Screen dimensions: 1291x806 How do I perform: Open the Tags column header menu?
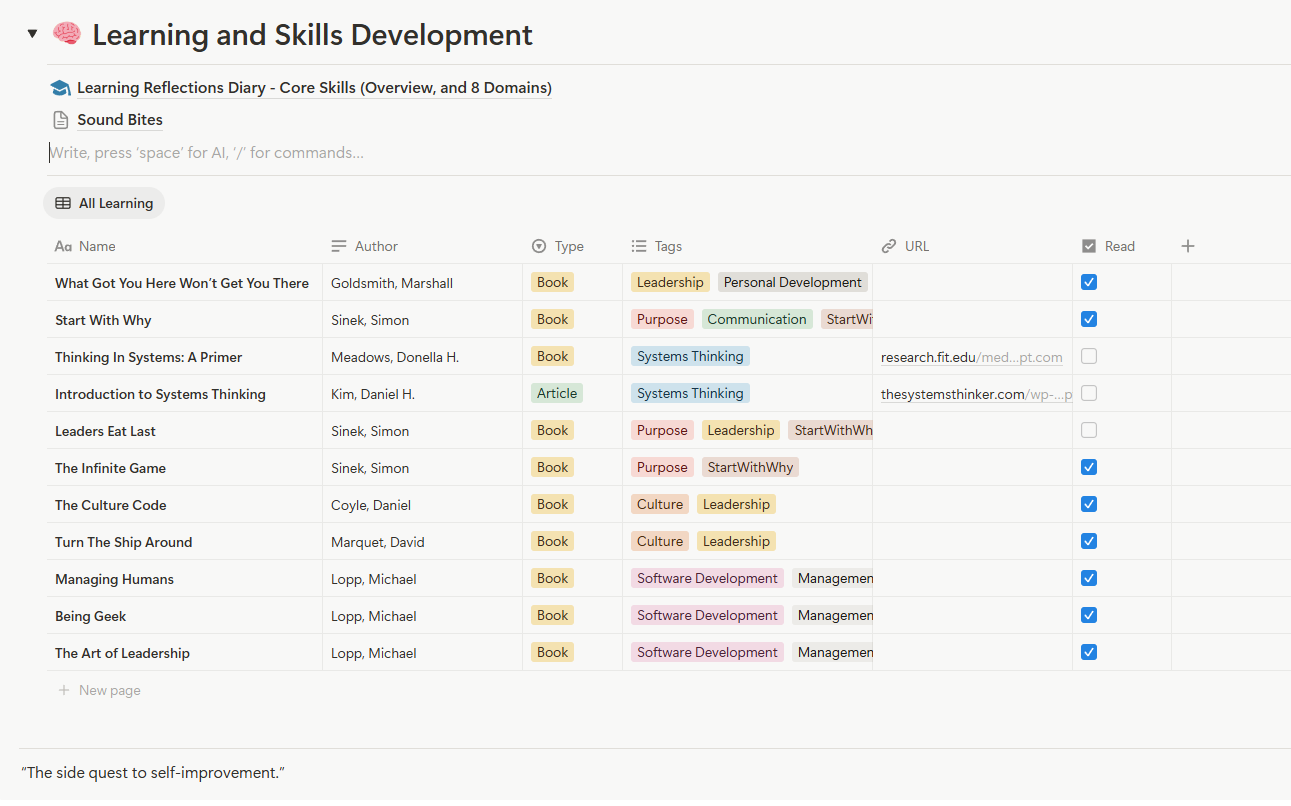668,246
